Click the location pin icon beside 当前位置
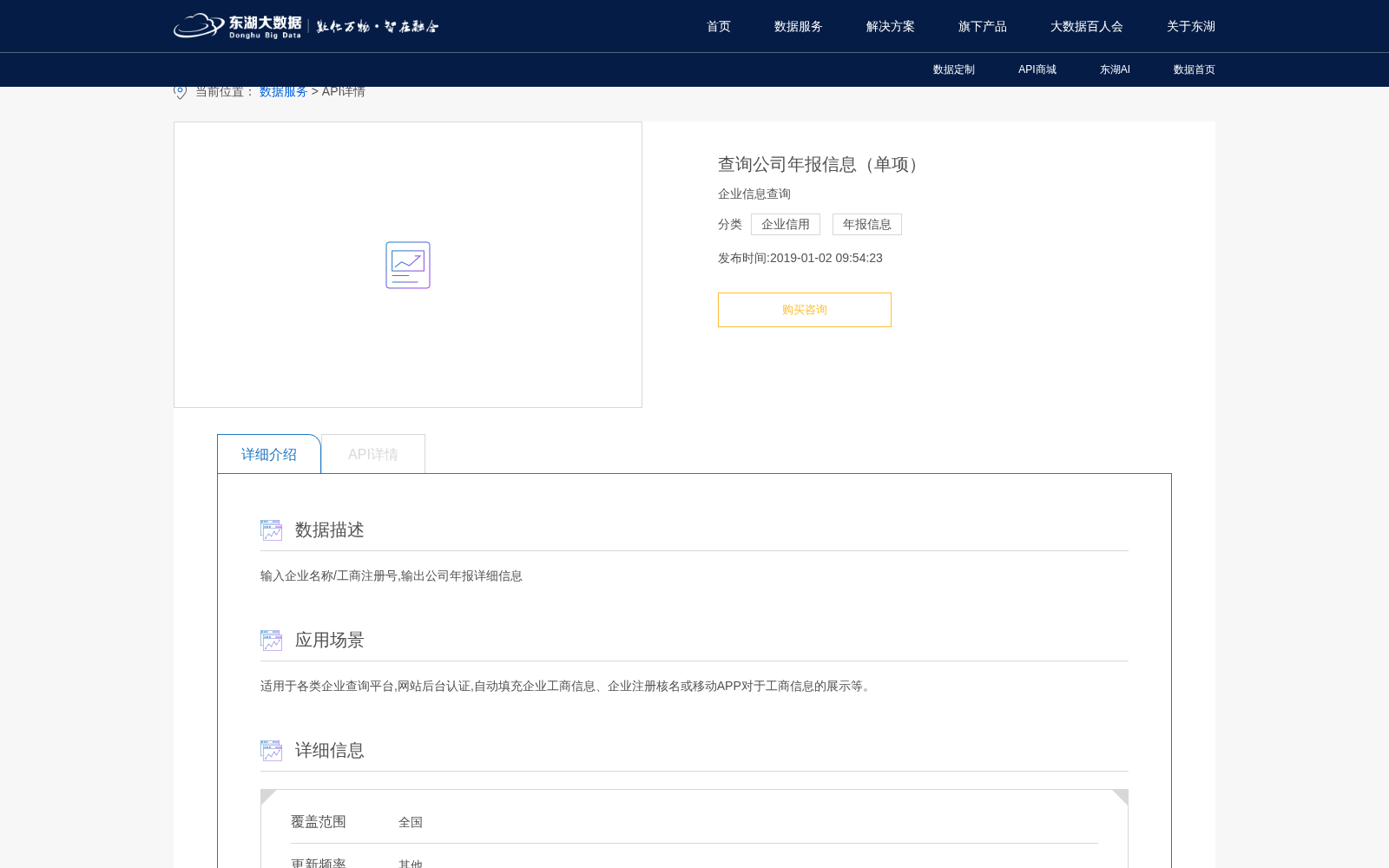Image resolution: width=1389 pixels, height=868 pixels. tap(180, 91)
